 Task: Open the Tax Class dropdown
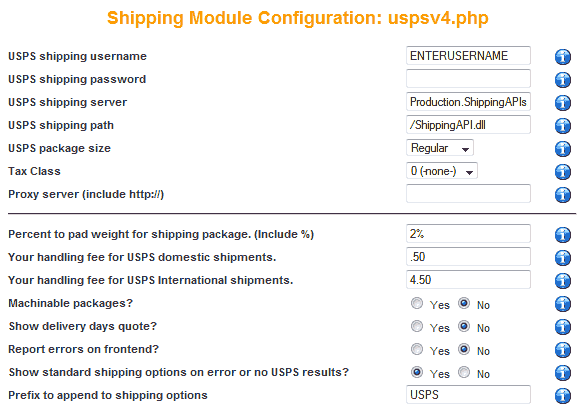442,171
